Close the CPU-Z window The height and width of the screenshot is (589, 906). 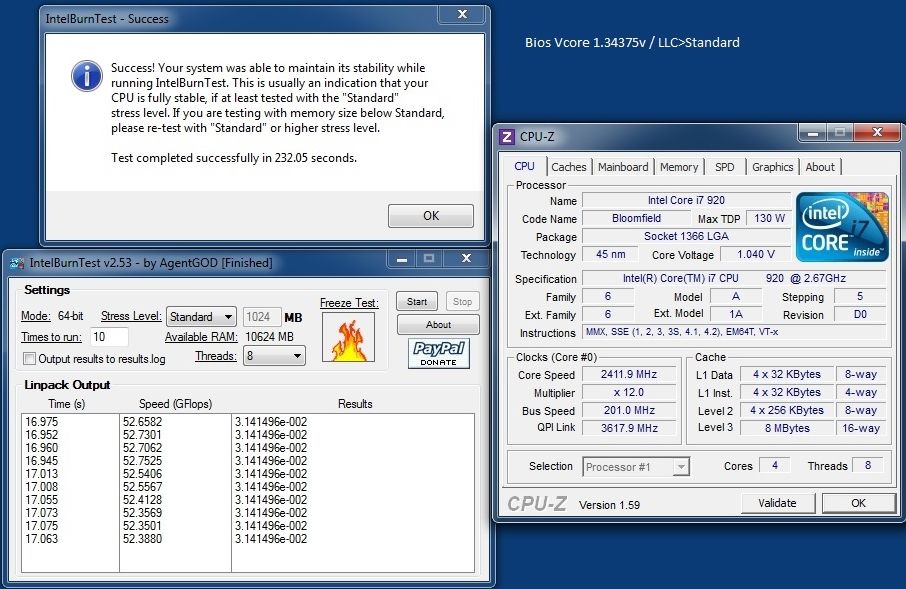click(x=877, y=133)
